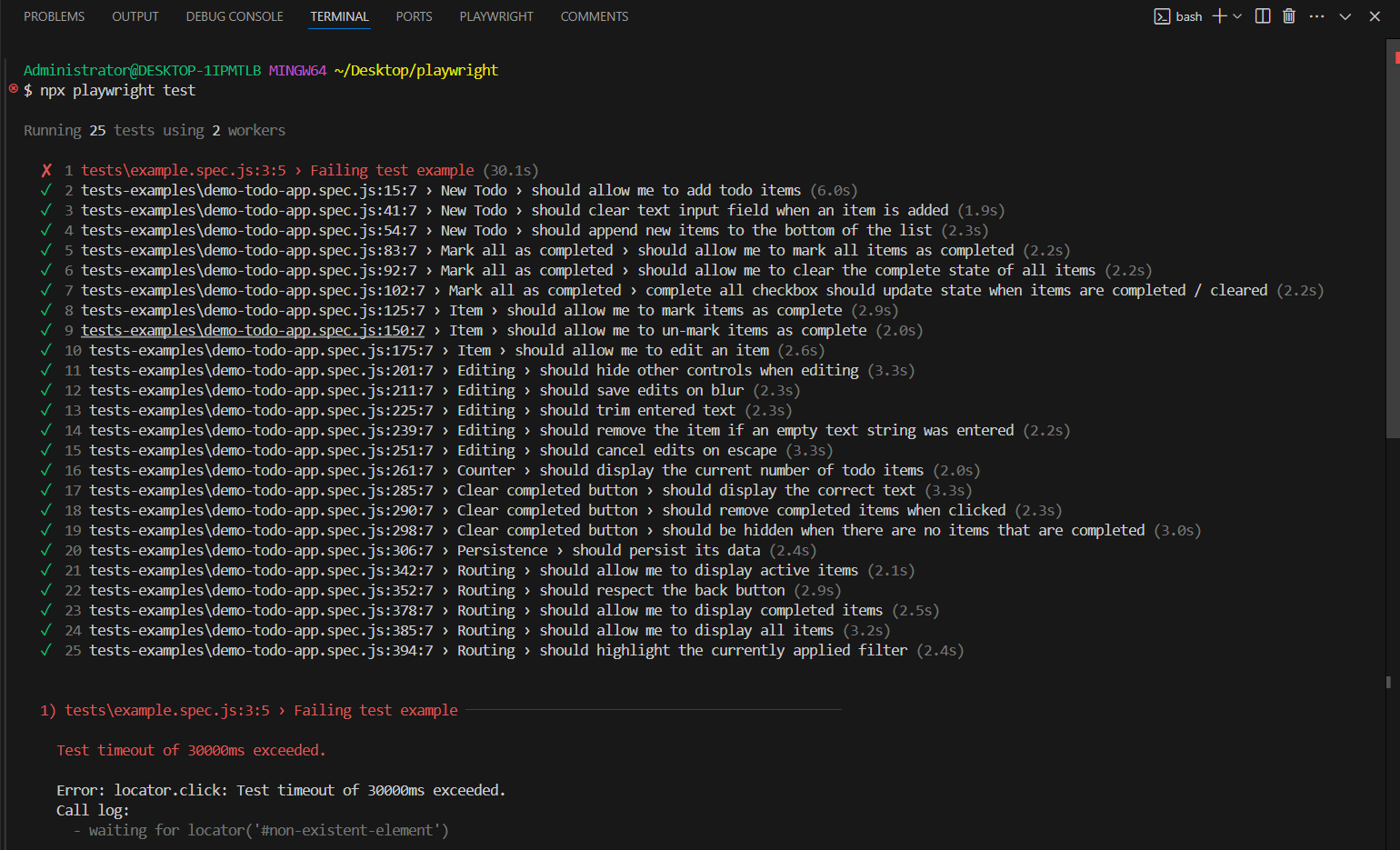Viewport: 1400px width, 850px height.
Task: Collapse panel with the chevron down icon
Action: (x=1345, y=16)
